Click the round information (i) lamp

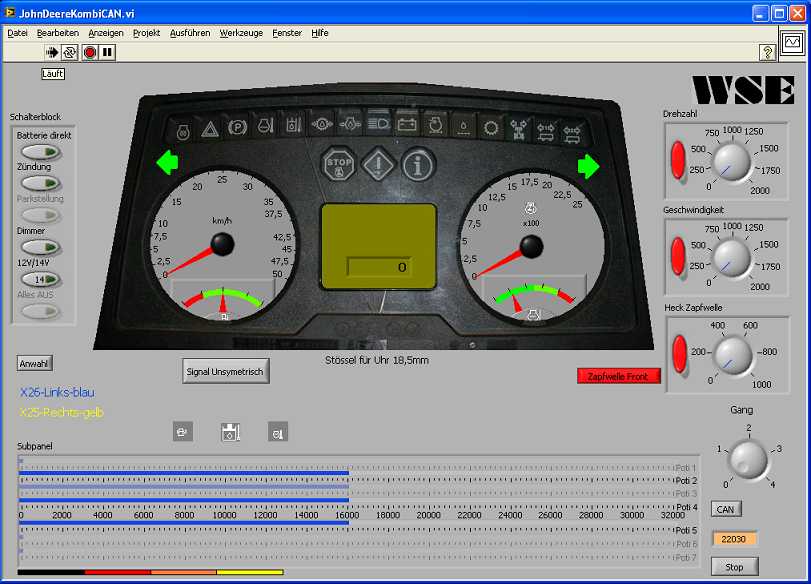tap(418, 165)
